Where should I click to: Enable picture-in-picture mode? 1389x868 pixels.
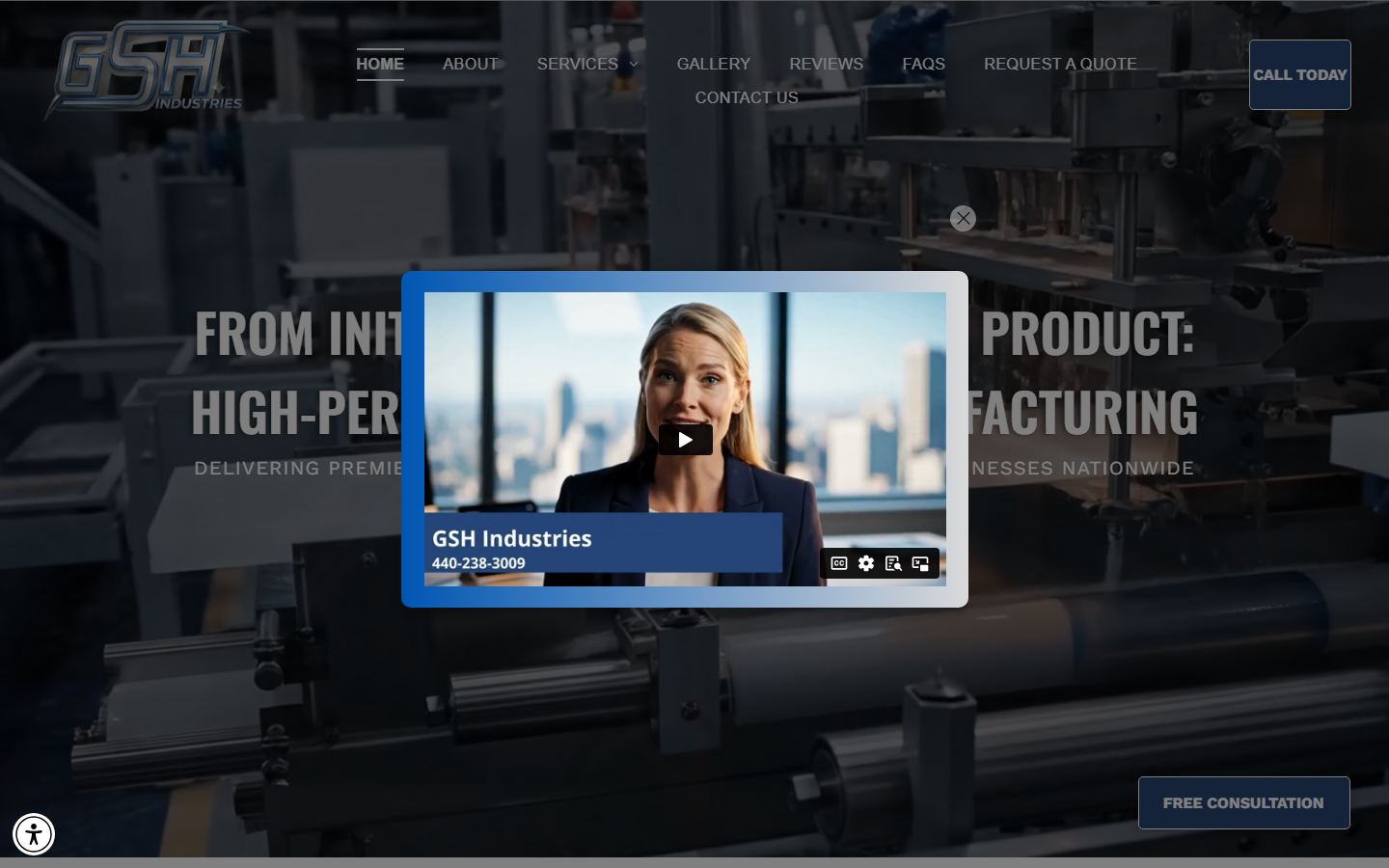920,563
